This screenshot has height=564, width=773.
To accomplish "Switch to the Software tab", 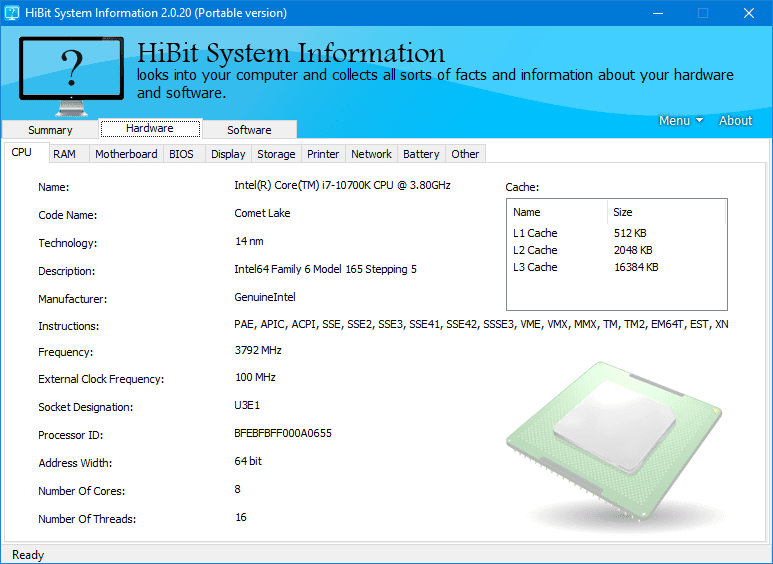I will [249, 130].
